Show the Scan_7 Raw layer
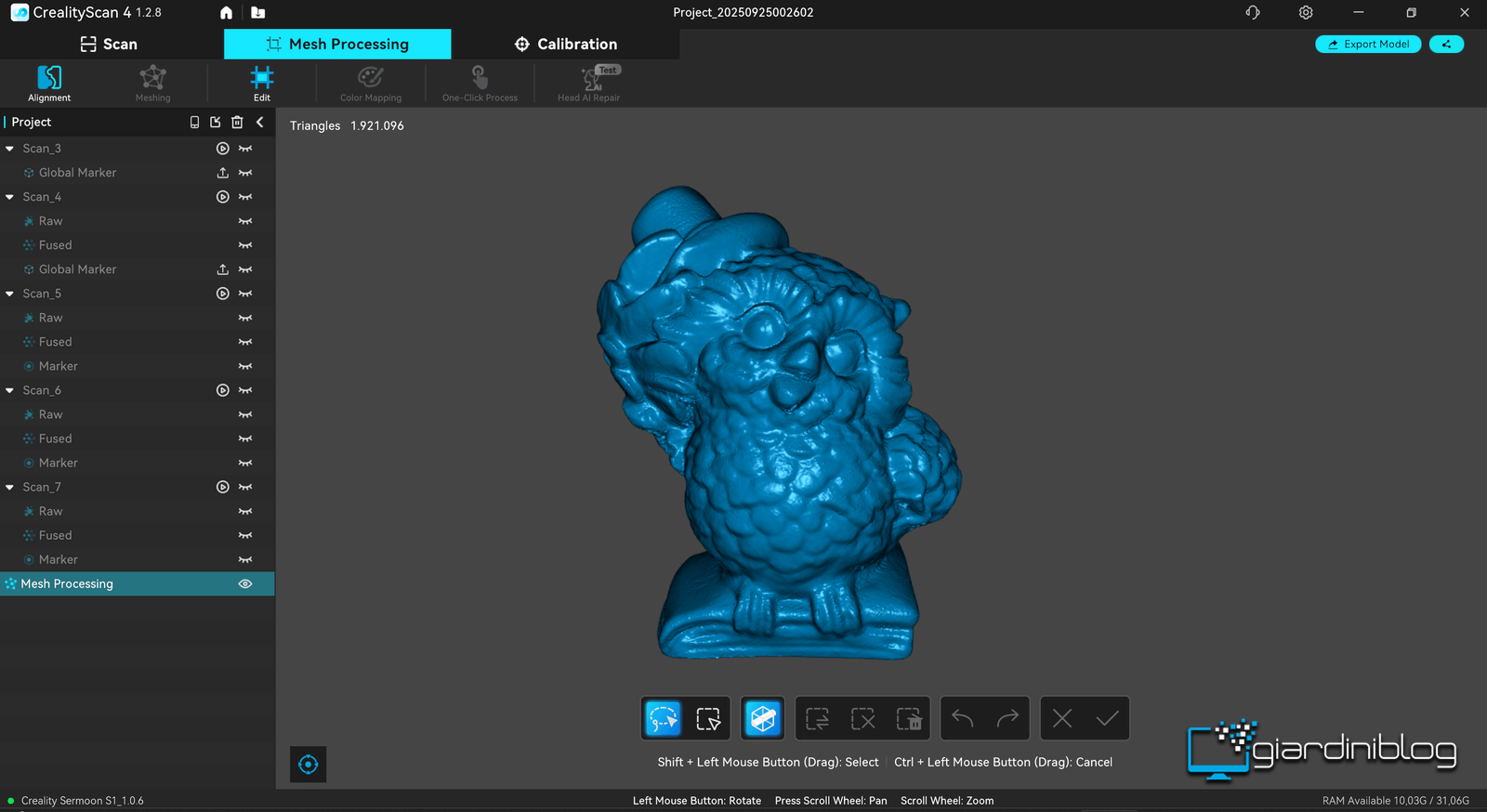Screen dimensions: 1487x812 tap(245, 511)
